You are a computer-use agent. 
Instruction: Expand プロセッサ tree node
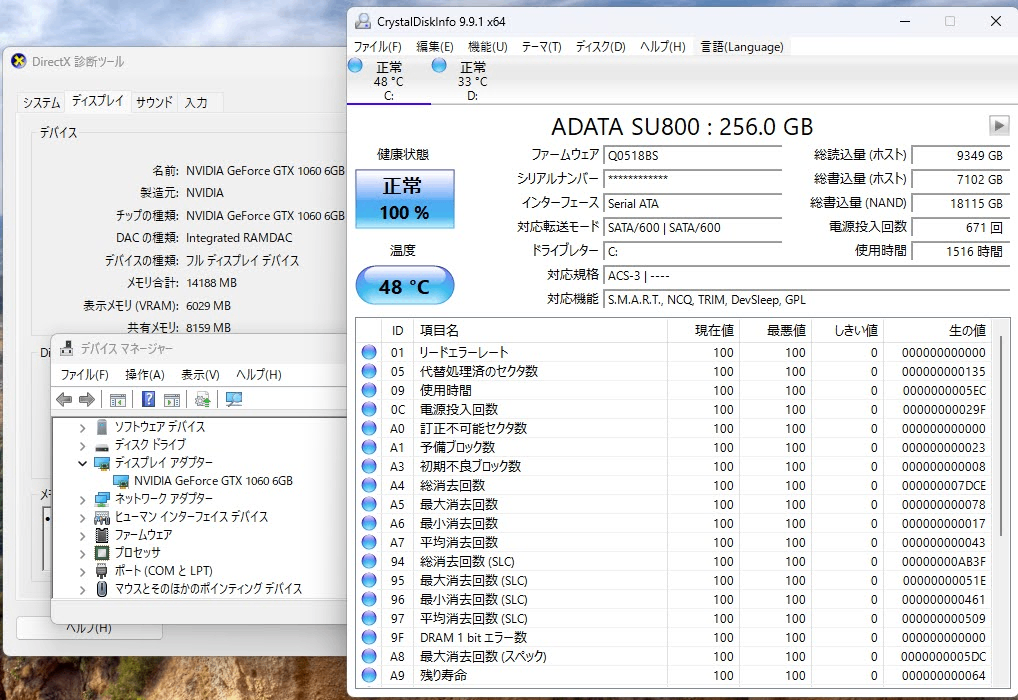pyautogui.click(x=82, y=554)
